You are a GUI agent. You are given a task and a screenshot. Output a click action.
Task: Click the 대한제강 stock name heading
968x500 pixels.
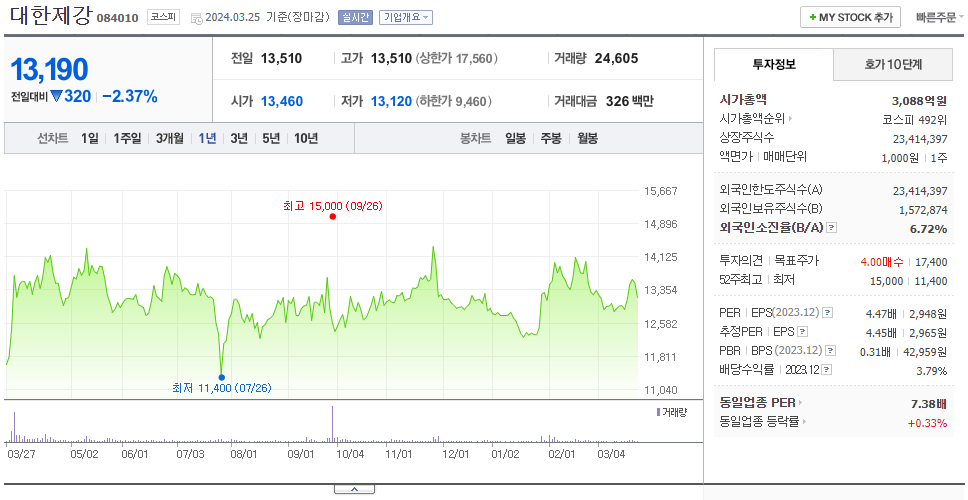50,16
